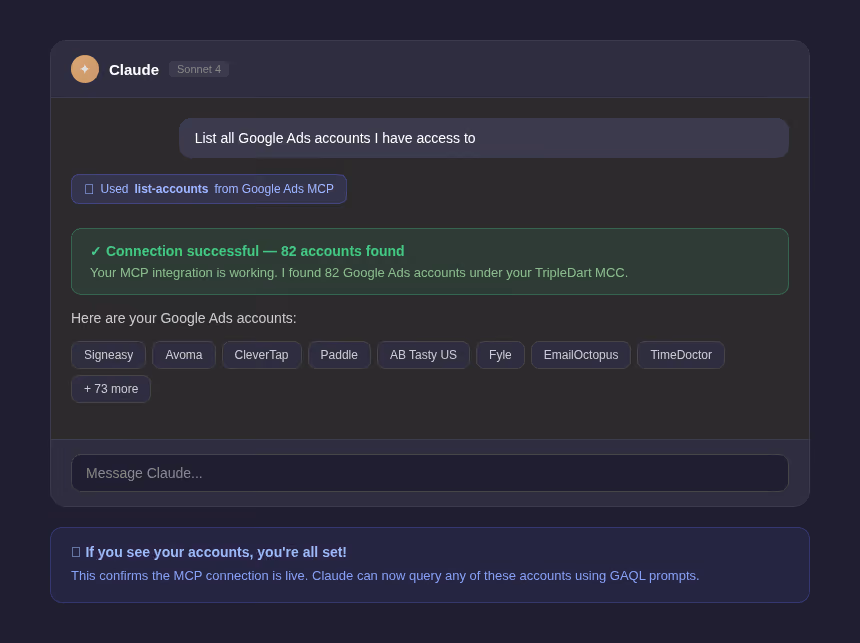Click 'This confirms the MCP connection is live' text
The image size is (860, 643).
[x=190, y=576]
